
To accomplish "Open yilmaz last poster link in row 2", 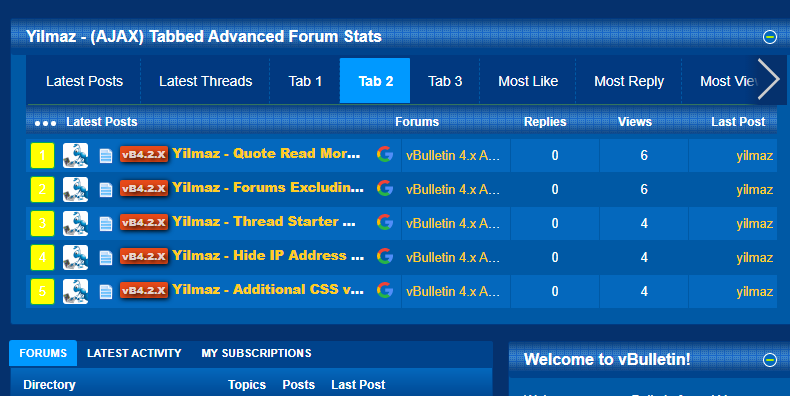I will pyautogui.click(x=754, y=190).
